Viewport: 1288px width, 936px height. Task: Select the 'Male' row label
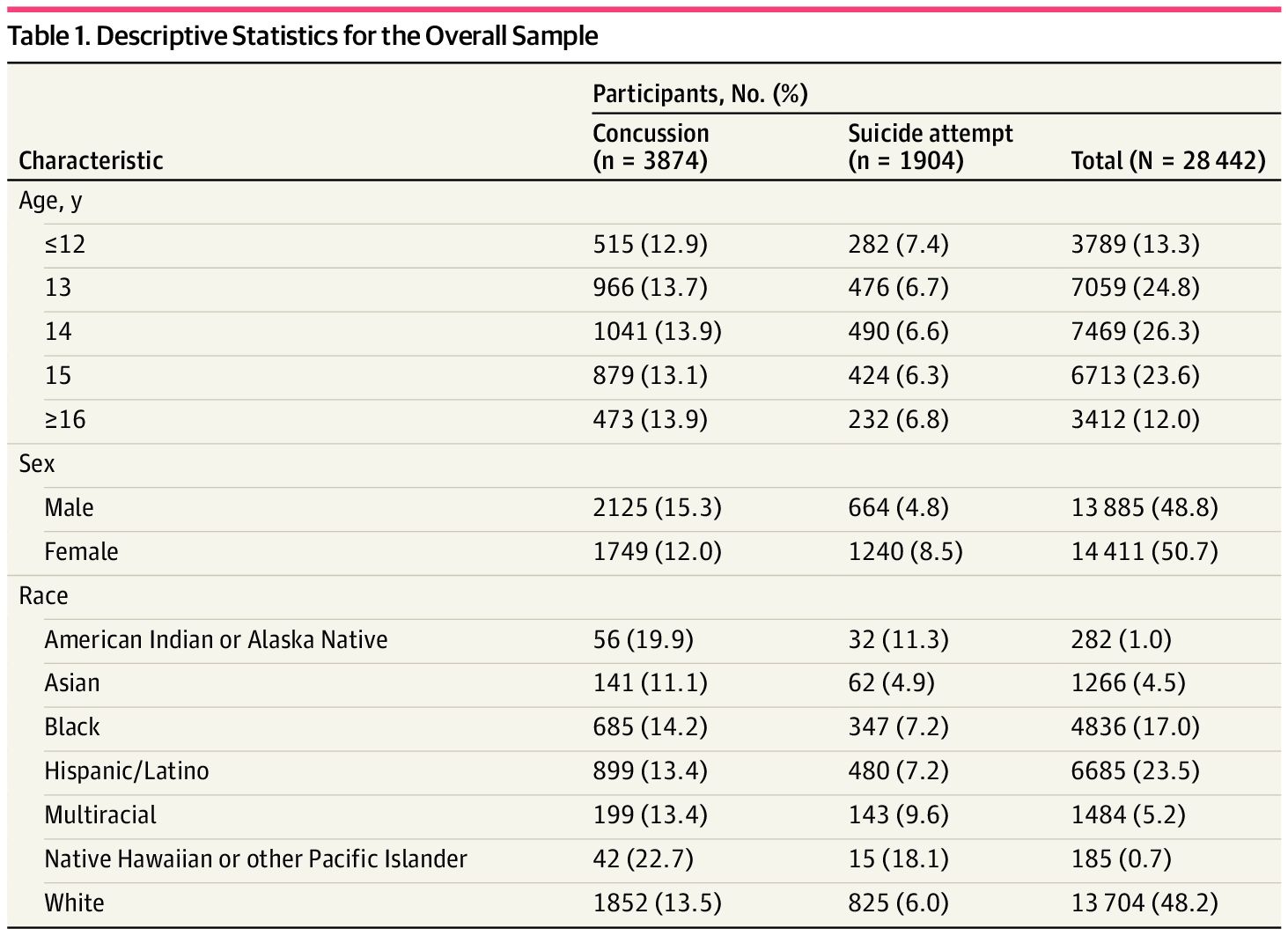pyautogui.click(x=69, y=508)
